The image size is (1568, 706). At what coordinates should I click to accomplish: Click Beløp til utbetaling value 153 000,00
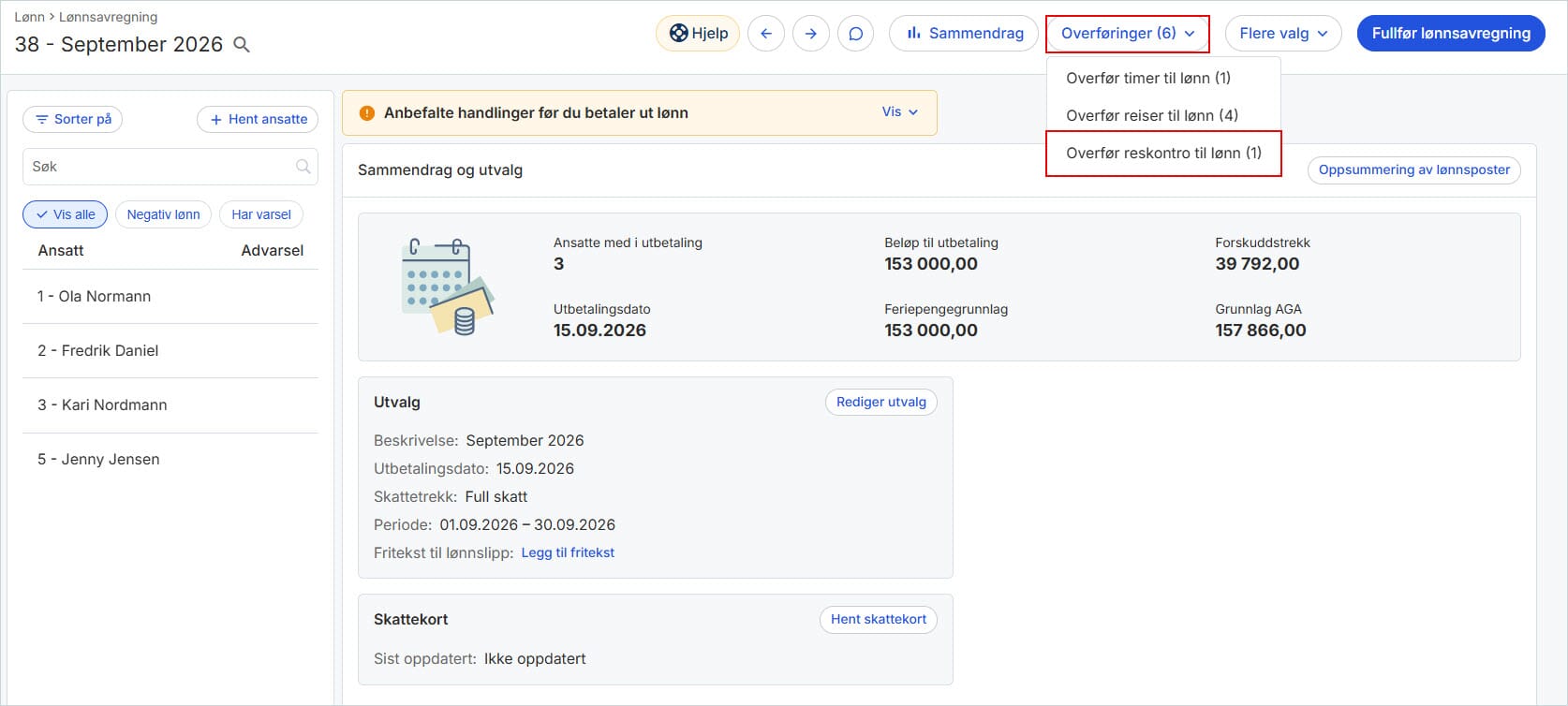click(x=931, y=264)
